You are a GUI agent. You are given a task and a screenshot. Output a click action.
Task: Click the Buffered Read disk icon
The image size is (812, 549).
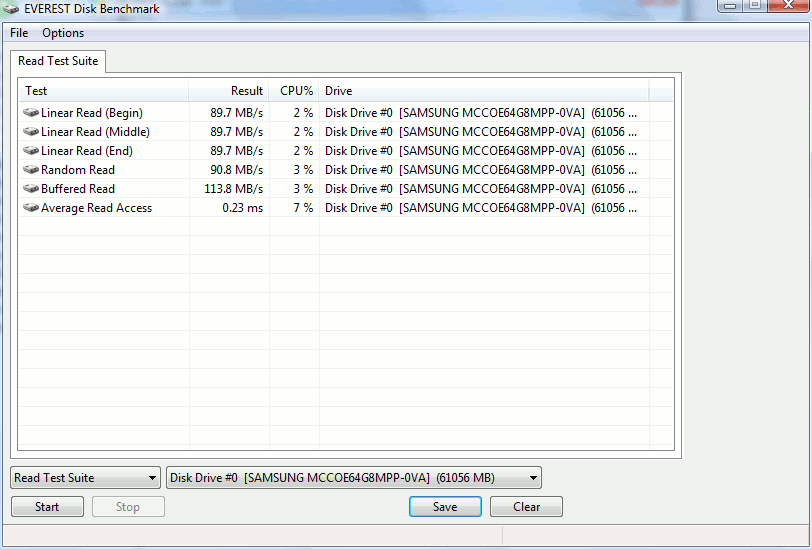pyautogui.click(x=31, y=189)
